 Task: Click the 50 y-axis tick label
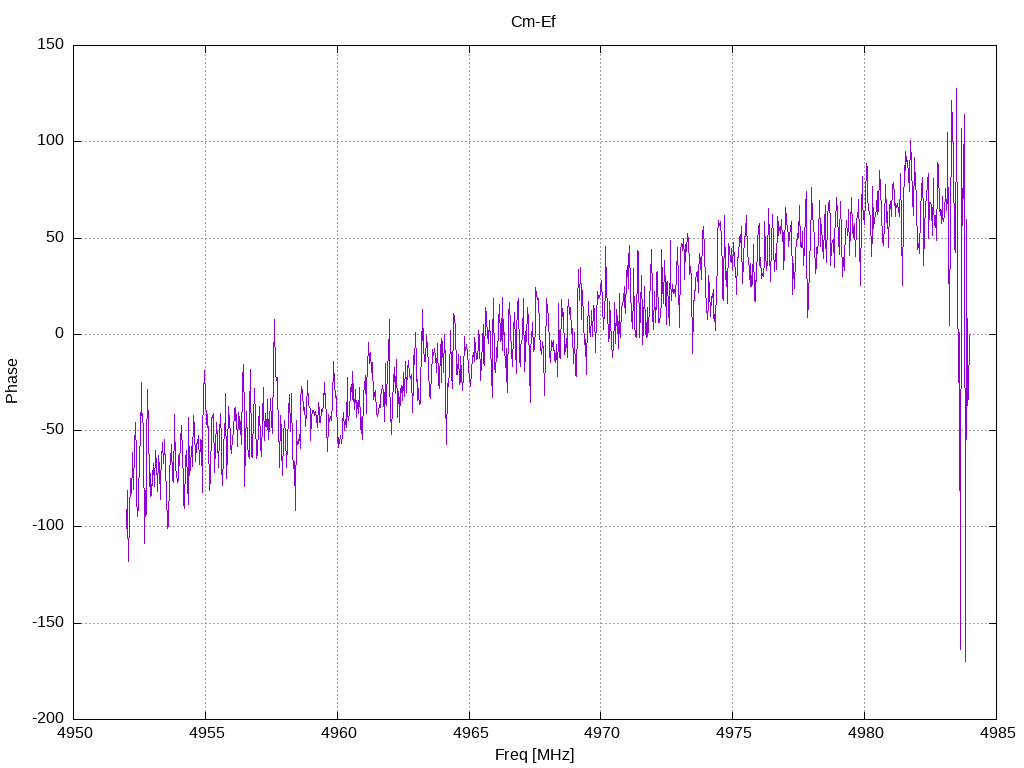pos(55,237)
